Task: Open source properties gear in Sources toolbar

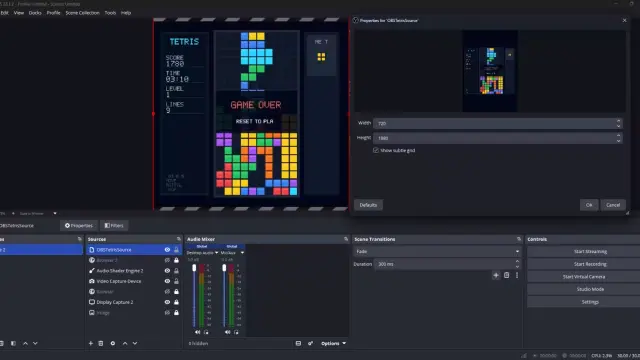Action: pyautogui.click(x=113, y=343)
